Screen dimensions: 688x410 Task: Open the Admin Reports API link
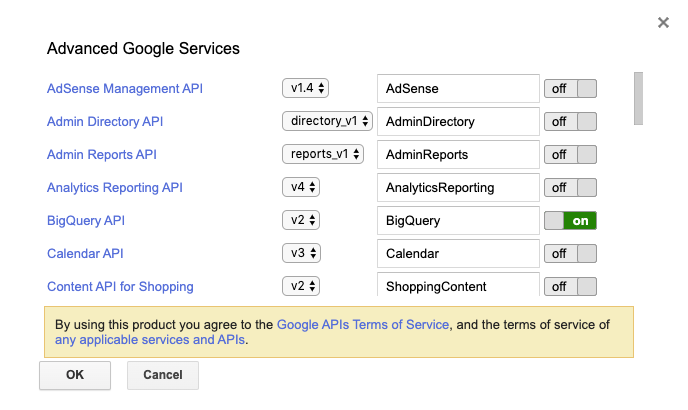coord(102,155)
